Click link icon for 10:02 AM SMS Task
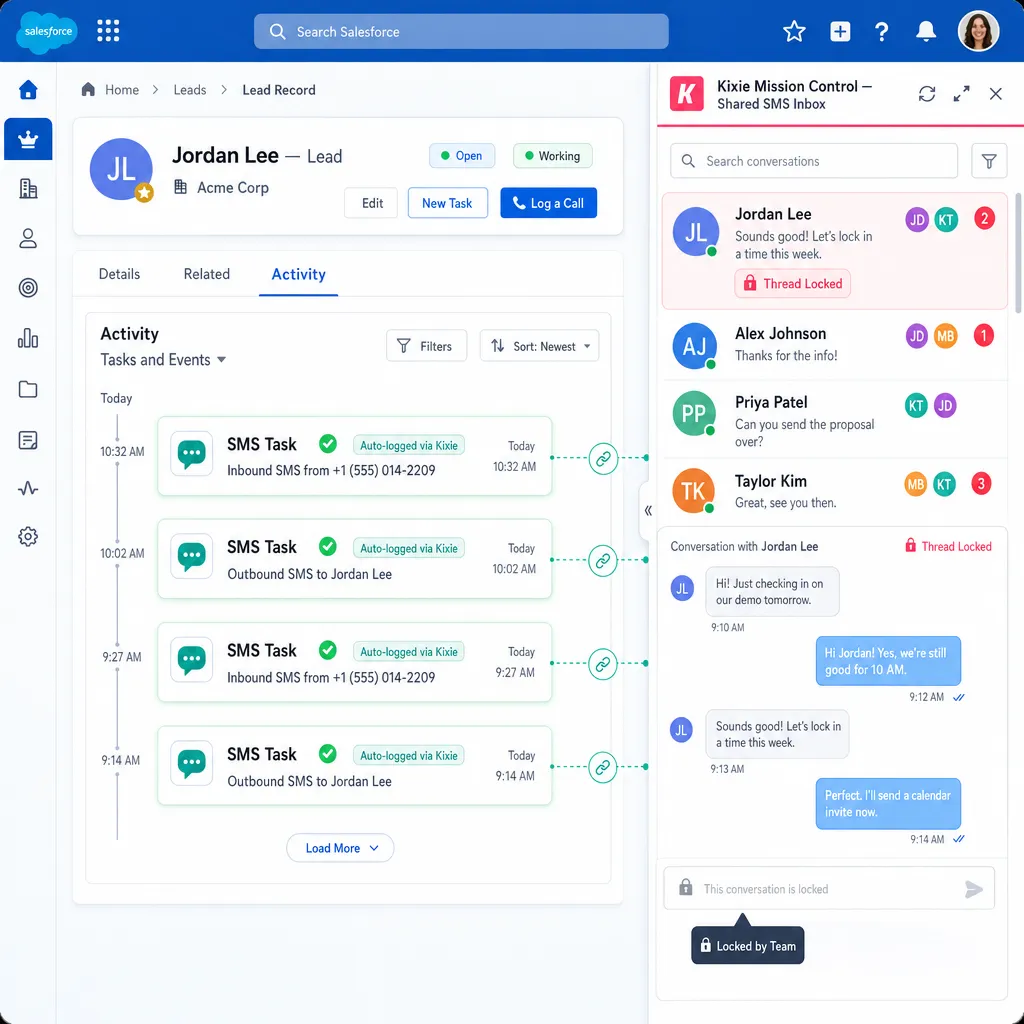 [603, 560]
